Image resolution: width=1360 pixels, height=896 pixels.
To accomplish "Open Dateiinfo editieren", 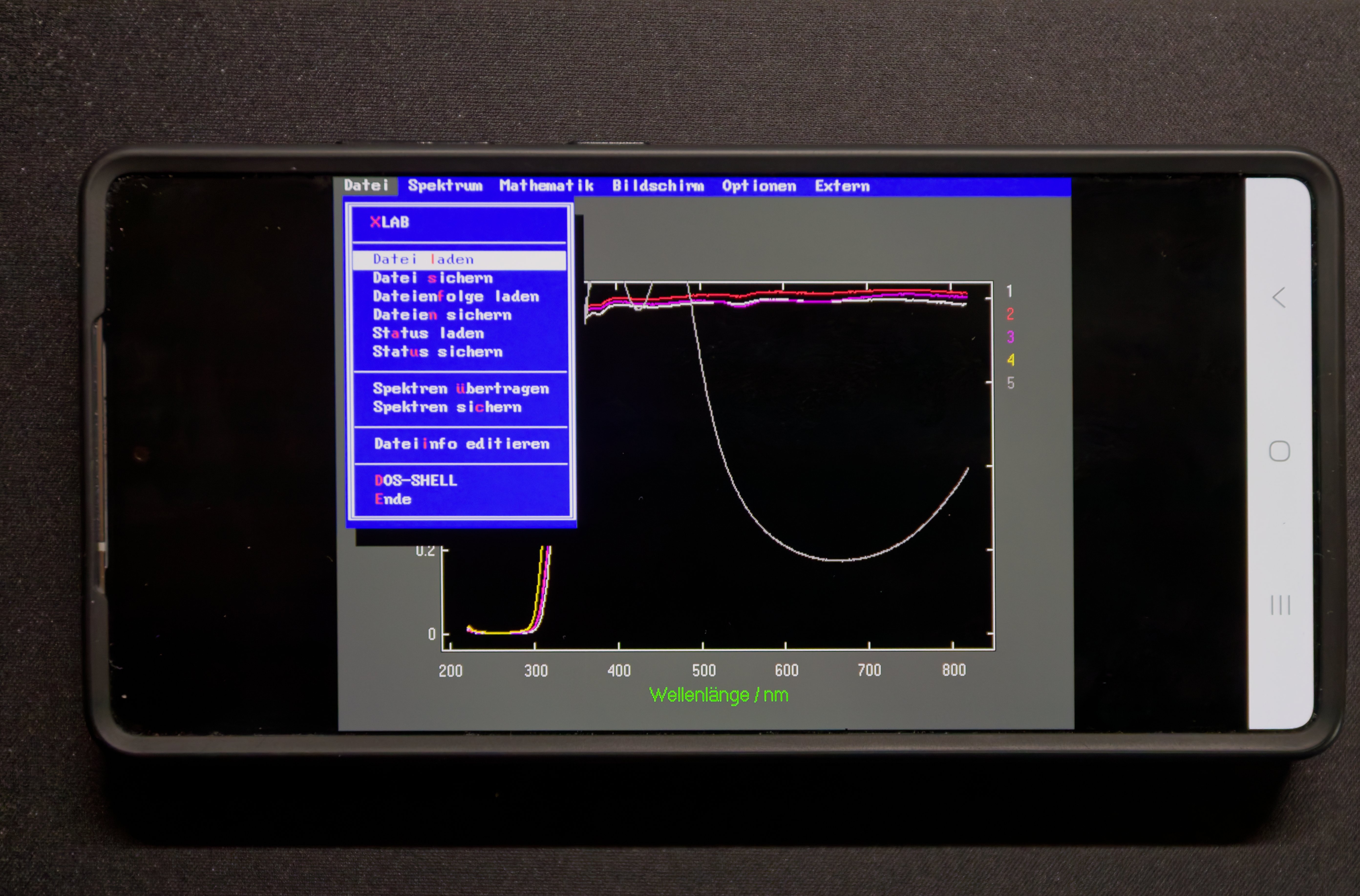I will (x=462, y=444).
